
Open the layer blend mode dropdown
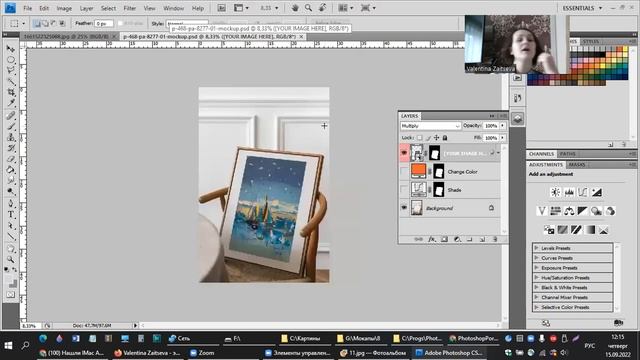[x=431, y=126]
